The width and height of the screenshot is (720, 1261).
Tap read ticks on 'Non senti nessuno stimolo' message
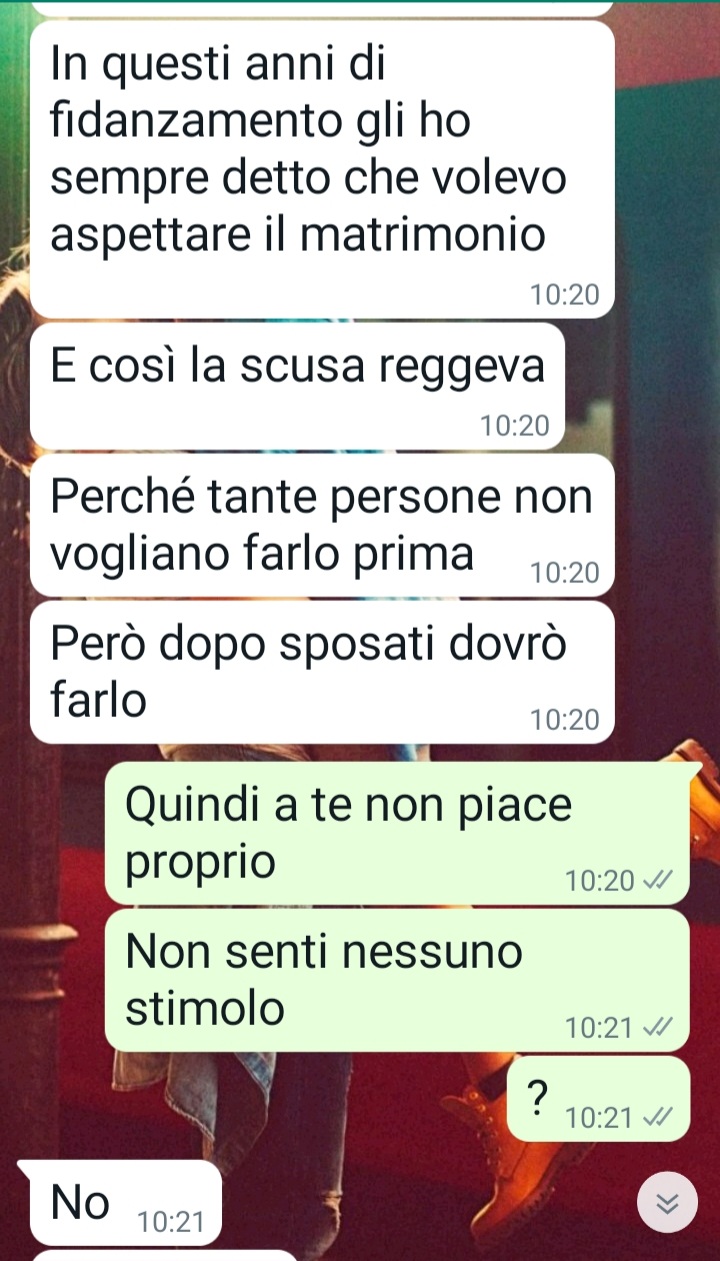(656, 1028)
